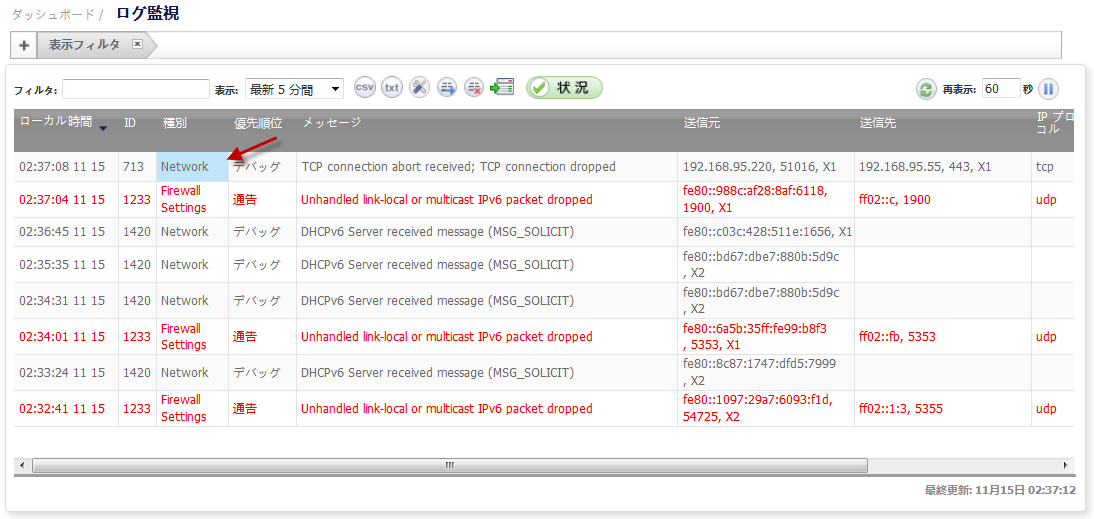Export the log as CSV
This screenshot has height=519, width=1094.
tap(365, 88)
